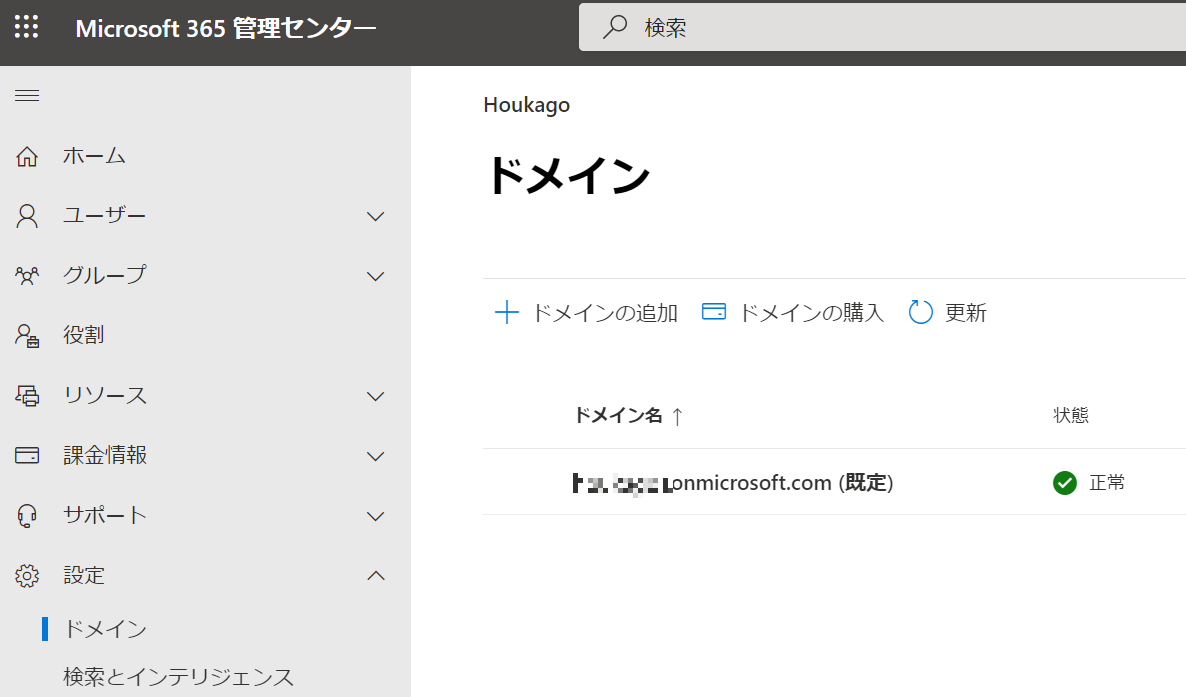Screen dimensions: 1186x697
Task: Click the 状態 column header
Action: [x=1070, y=415]
